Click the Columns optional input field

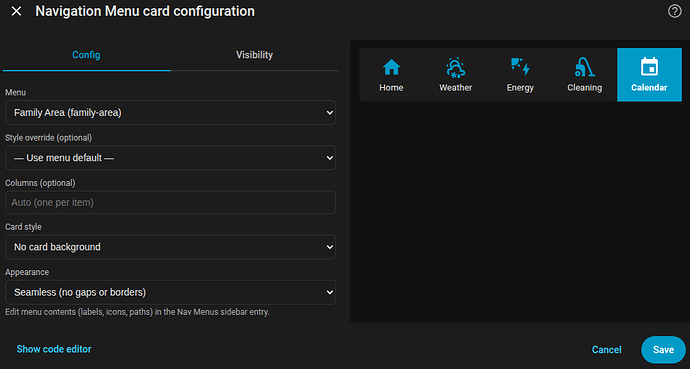(170, 202)
